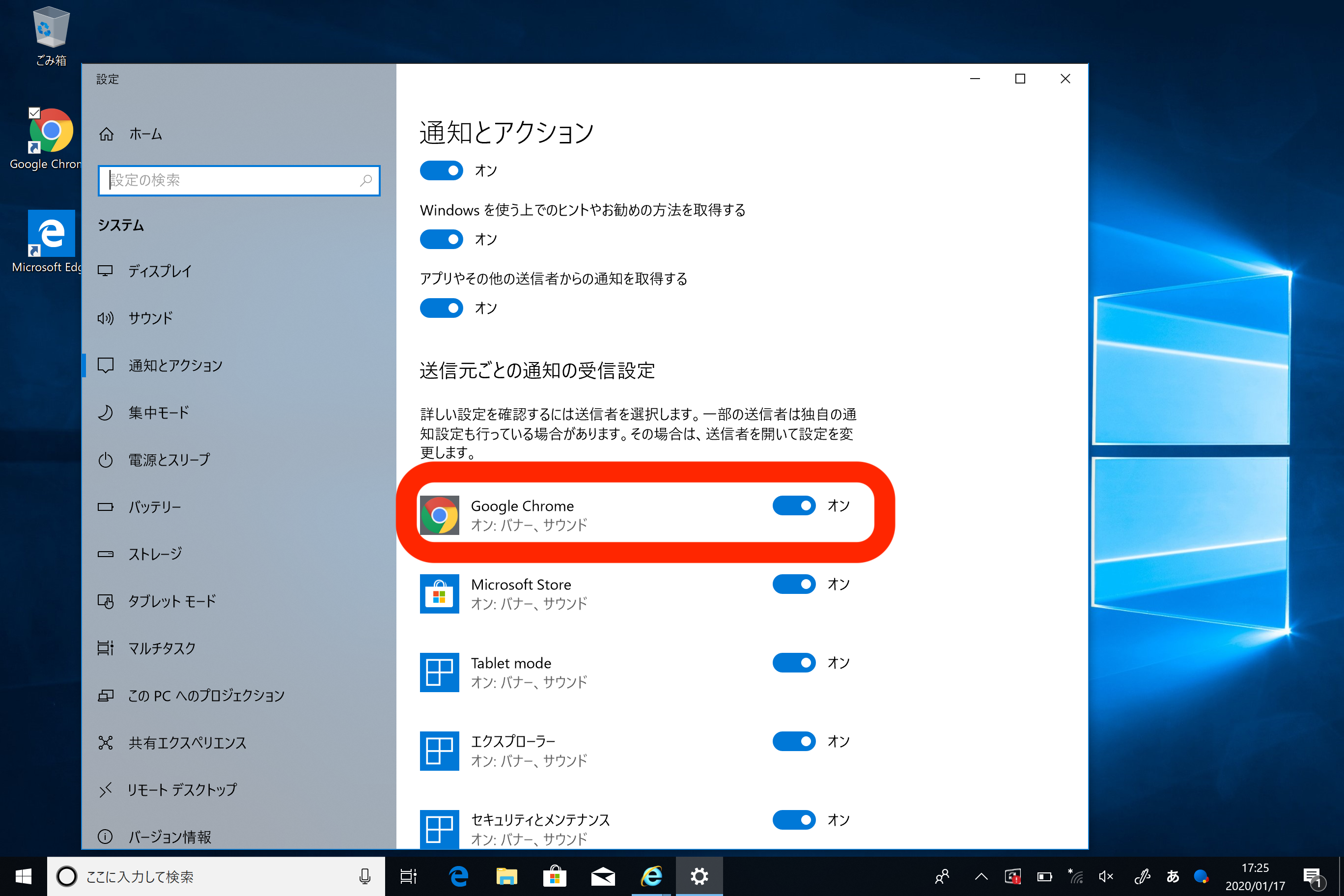Turn off Tablet mode notifications toggle
The height and width of the screenshot is (896, 1344).
click(x=794, y=663)
